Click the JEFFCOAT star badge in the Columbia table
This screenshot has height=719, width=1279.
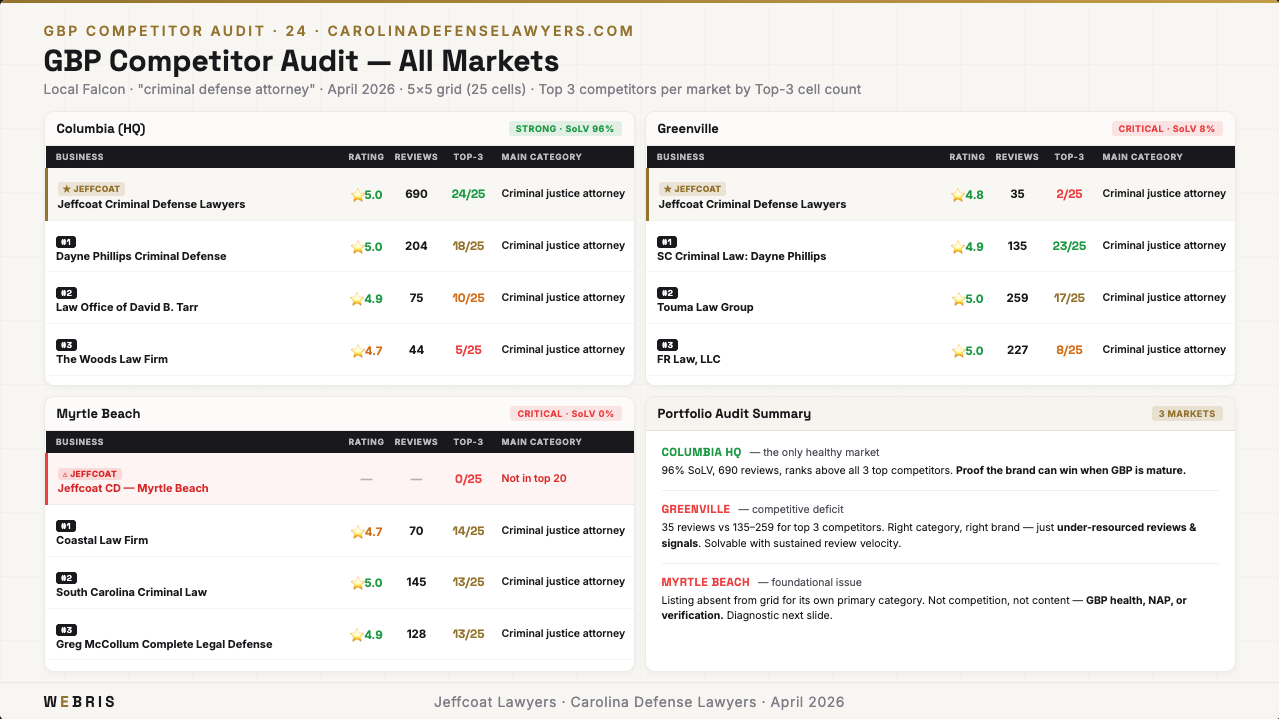91,189
